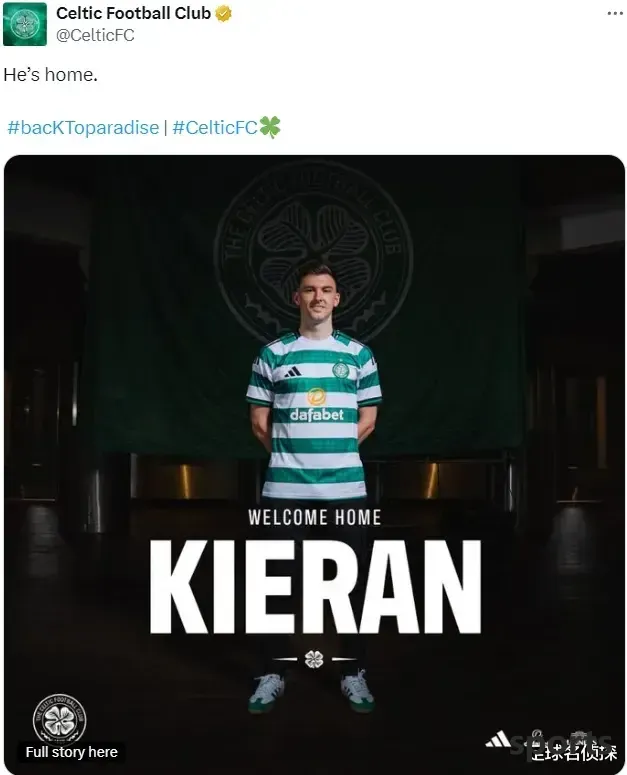Click the adidas logo on the jersey
Image resolution: width=627 pixels, height=775 pixels.
tap(293, 372)
